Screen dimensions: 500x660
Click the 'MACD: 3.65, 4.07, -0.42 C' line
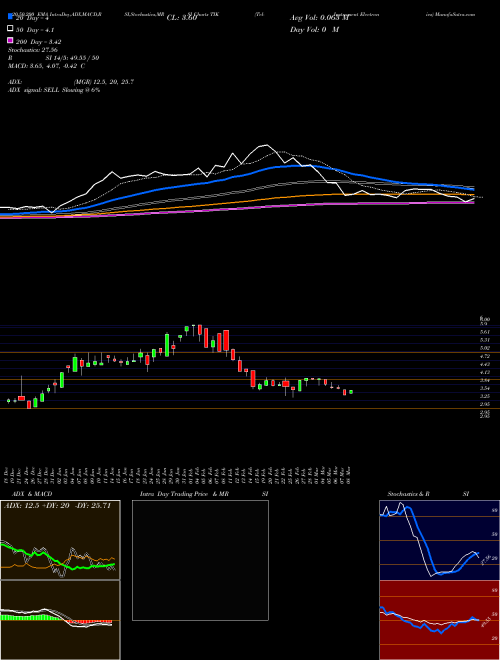(x=47, y=66)
